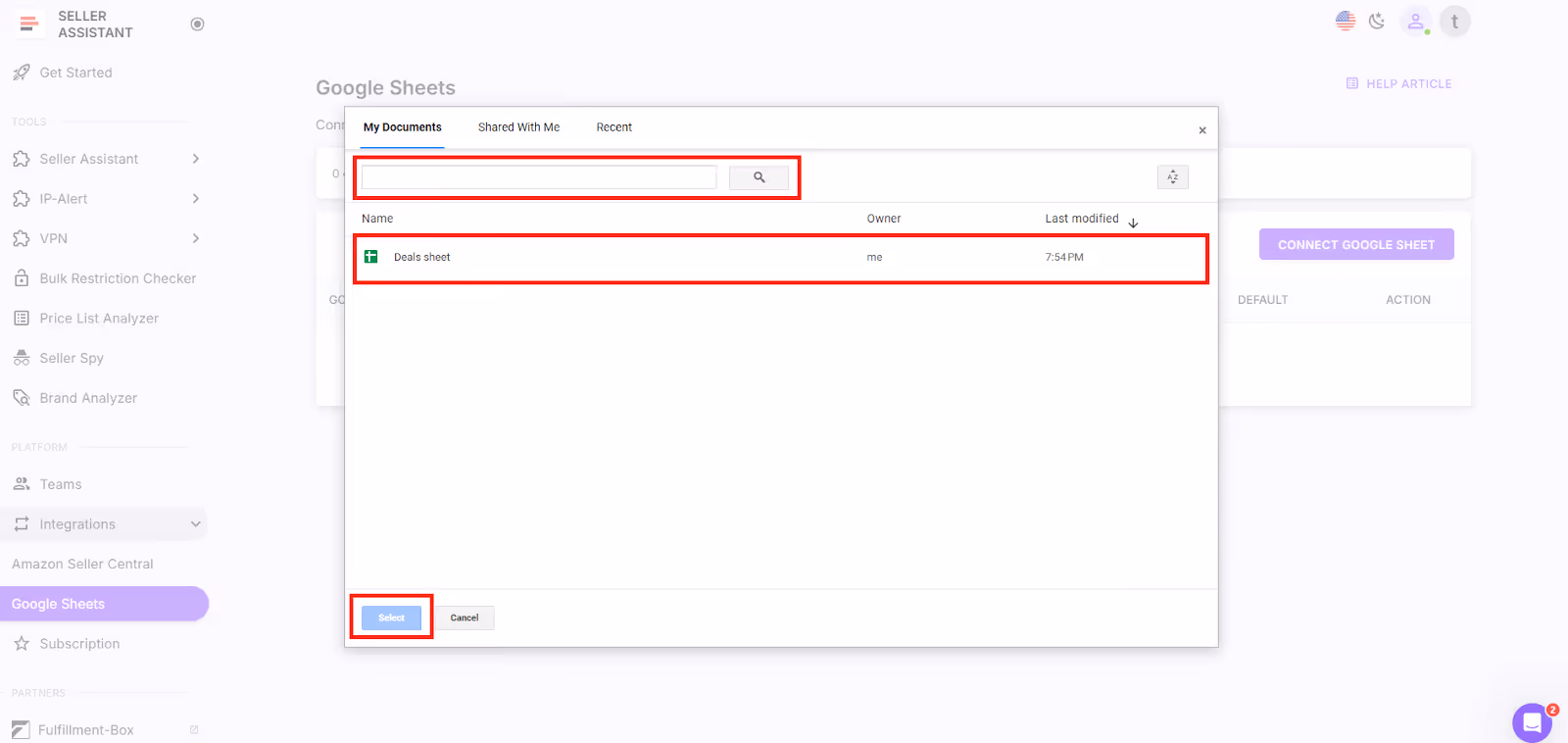Image resolution: width=1568 pixels, height=743 pixels.
Task: Open the user profile icon
Action: coord(1415,22)
